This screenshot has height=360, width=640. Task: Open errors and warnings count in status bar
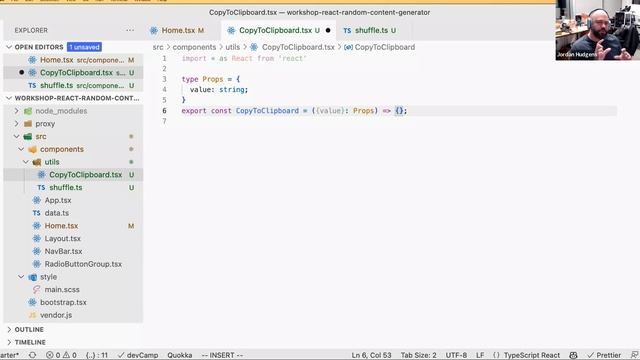click(61, 355)
